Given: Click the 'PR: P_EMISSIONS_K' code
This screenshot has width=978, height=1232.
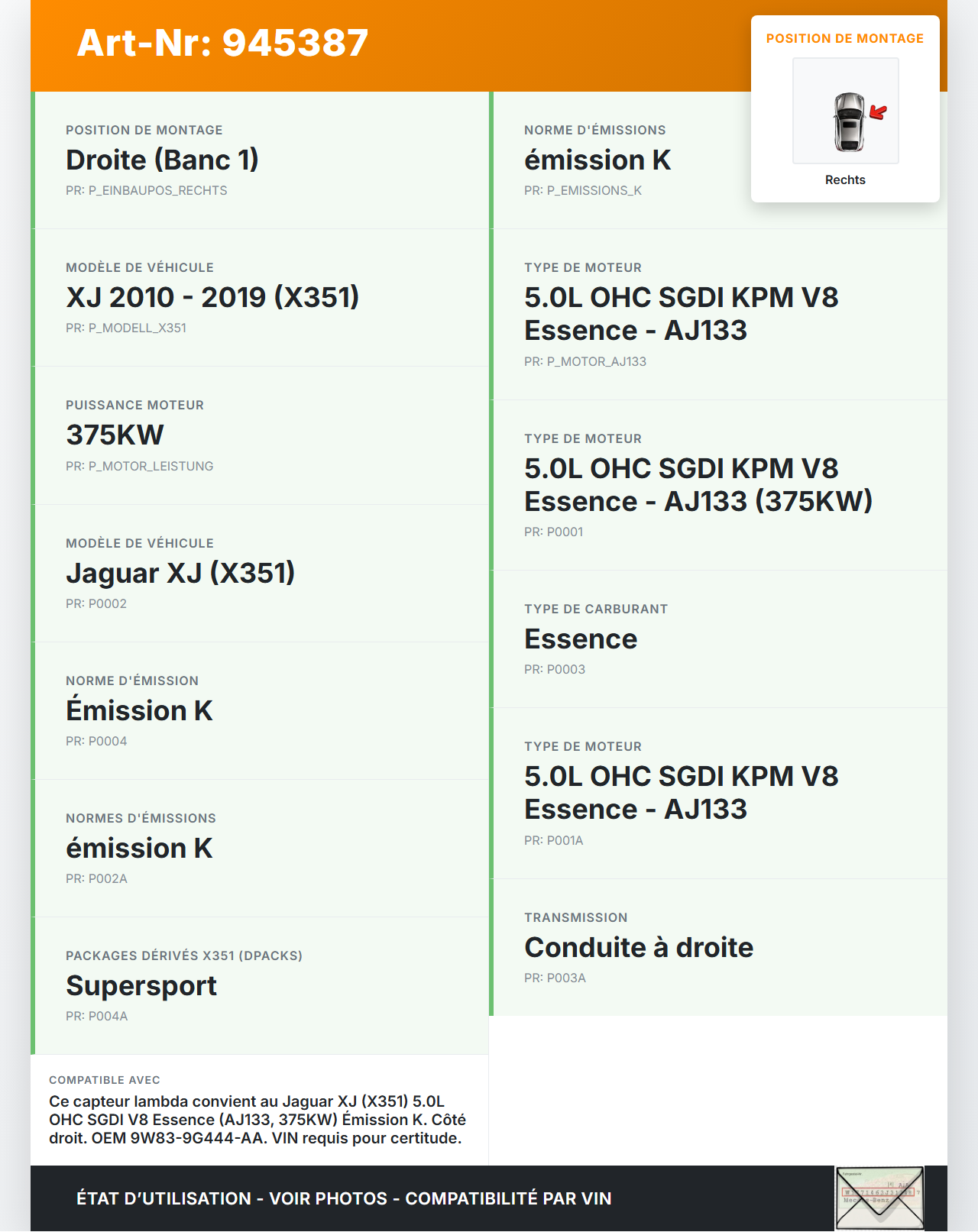Looking at the screenshot, I should coord(582,190).
